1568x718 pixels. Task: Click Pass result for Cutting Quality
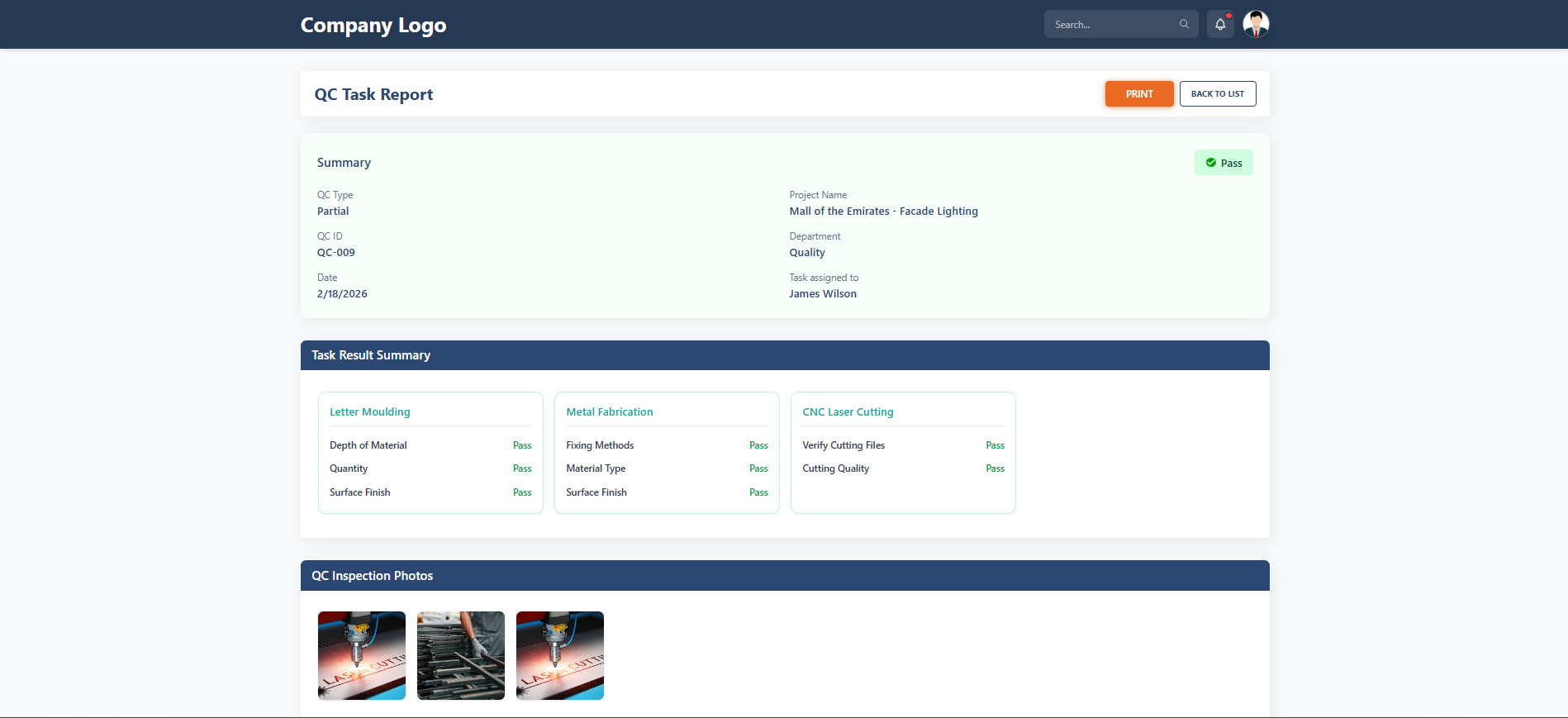pos(995,468)
